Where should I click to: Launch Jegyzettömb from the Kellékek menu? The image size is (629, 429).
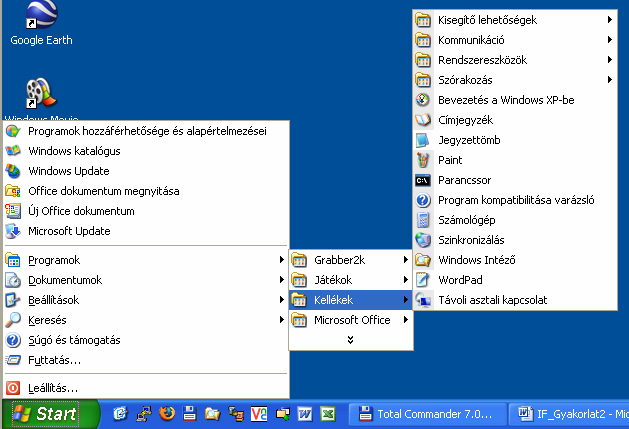coord(515,140)
